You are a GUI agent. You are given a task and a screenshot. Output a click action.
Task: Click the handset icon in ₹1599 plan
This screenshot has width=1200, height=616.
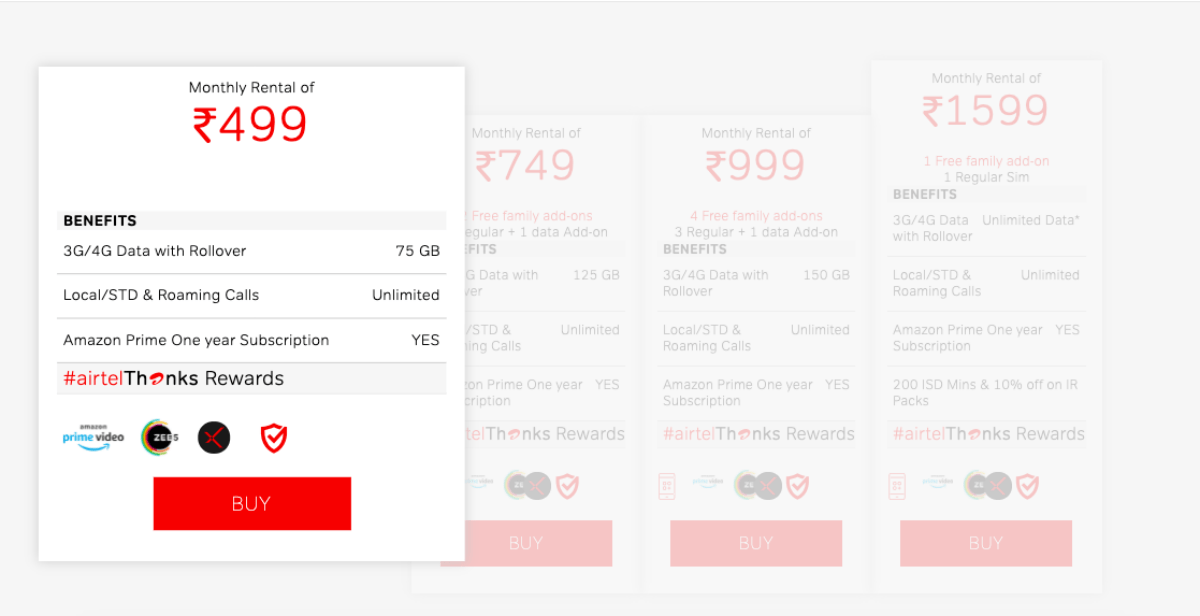897,486
